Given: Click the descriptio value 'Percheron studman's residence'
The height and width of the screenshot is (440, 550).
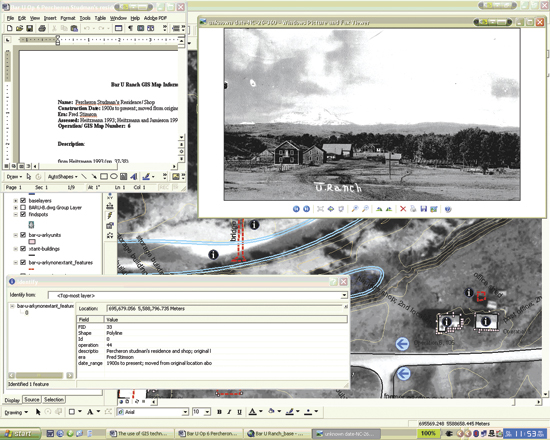Looking at the screenshot, I should coord(159,351).
